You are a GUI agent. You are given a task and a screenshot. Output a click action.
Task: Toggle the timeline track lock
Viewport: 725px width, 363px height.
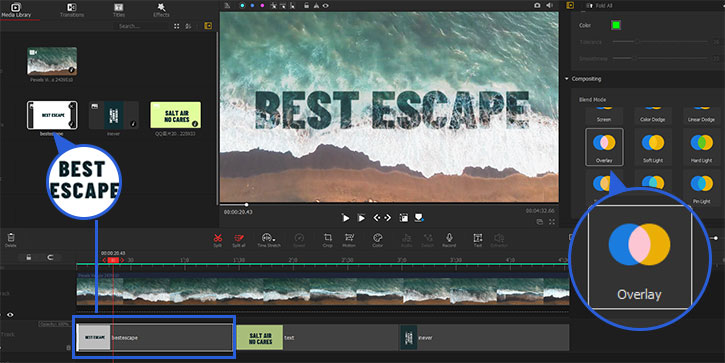(x=29, y=258)
